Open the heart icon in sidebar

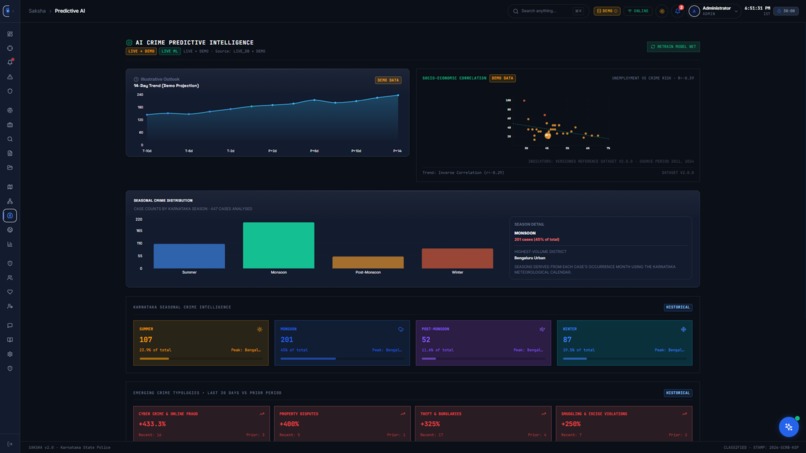pos(10,292)
